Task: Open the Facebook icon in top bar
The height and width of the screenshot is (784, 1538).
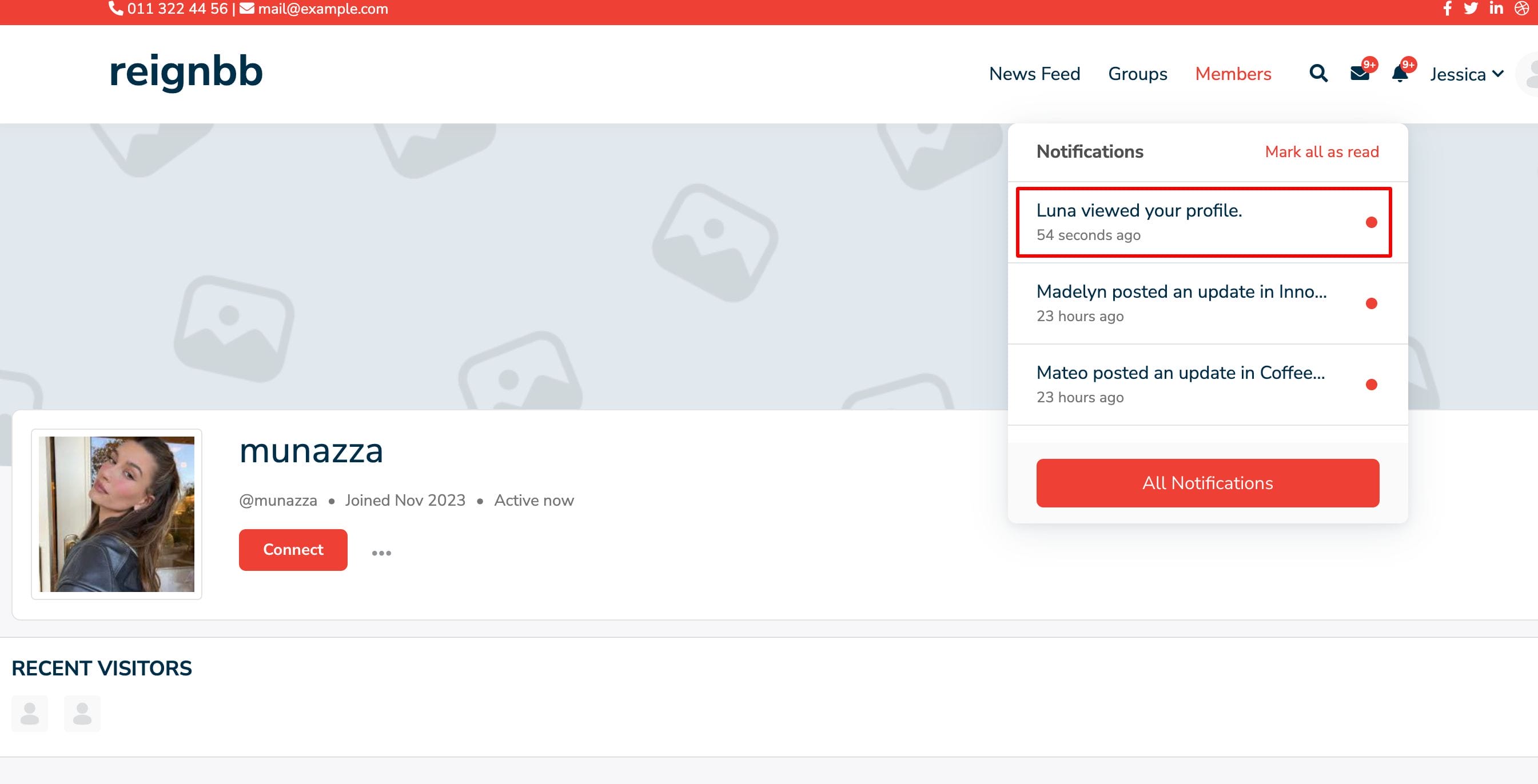Action: pos(1447,9)
